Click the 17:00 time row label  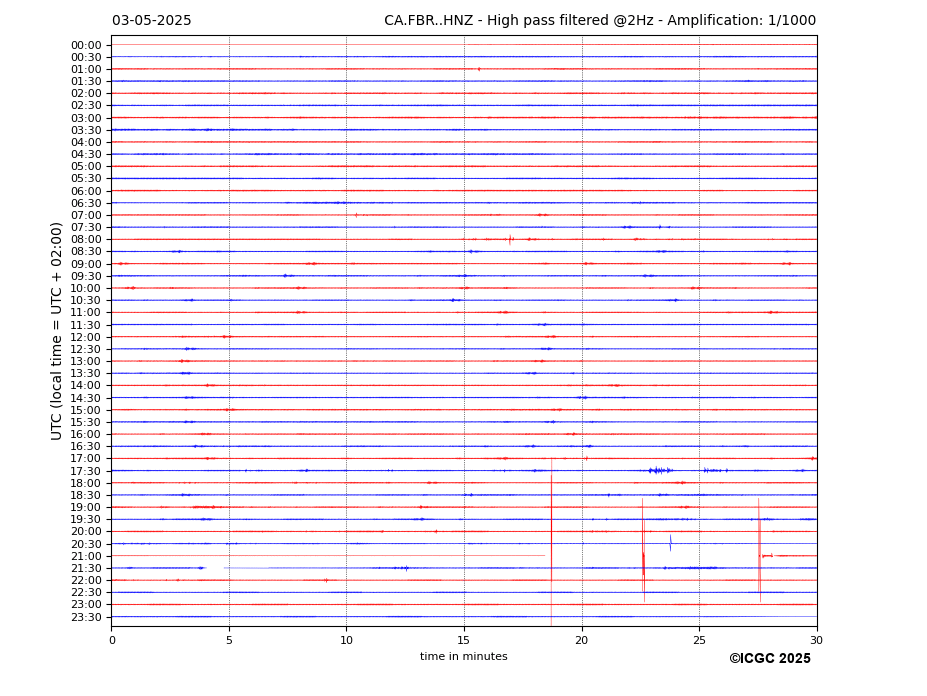86,459
